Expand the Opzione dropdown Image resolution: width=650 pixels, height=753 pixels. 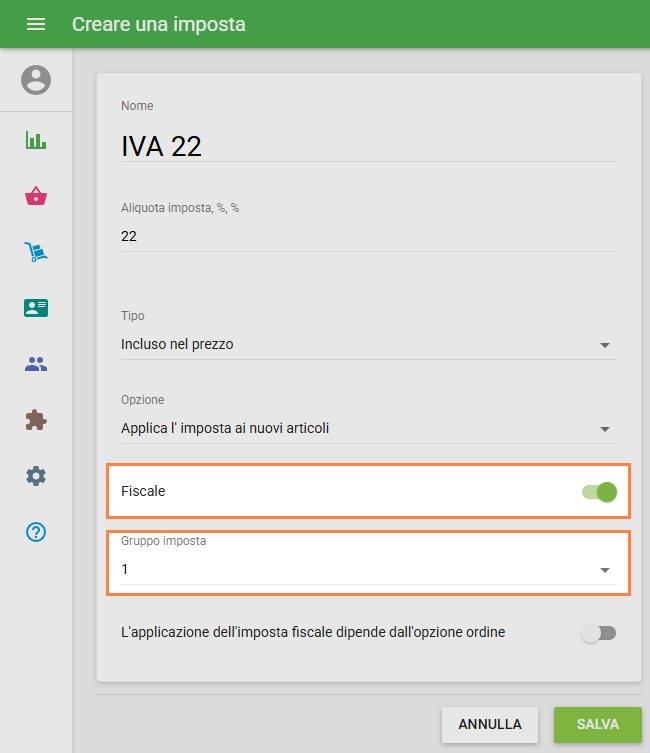pos(368,428)
